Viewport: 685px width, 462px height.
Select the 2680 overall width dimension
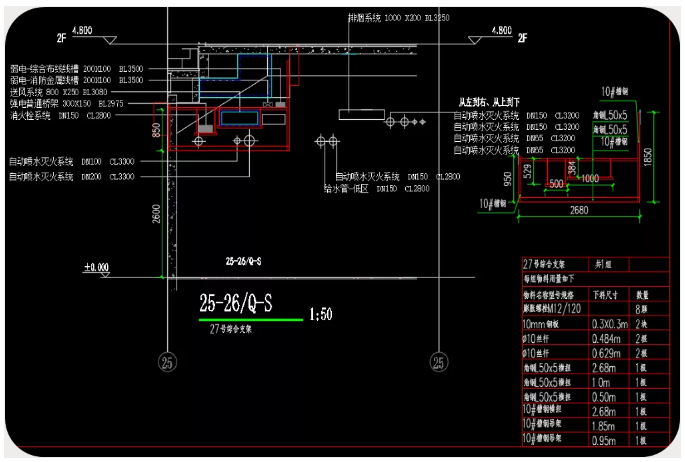[x=579, y=210]
